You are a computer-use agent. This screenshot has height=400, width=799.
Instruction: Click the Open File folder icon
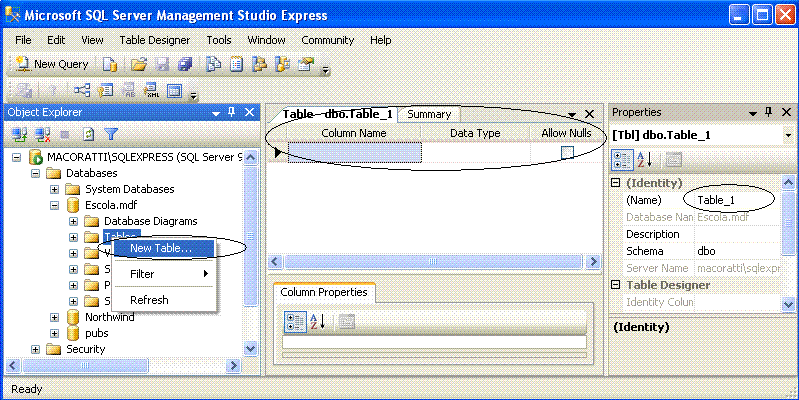pos(138,64)
